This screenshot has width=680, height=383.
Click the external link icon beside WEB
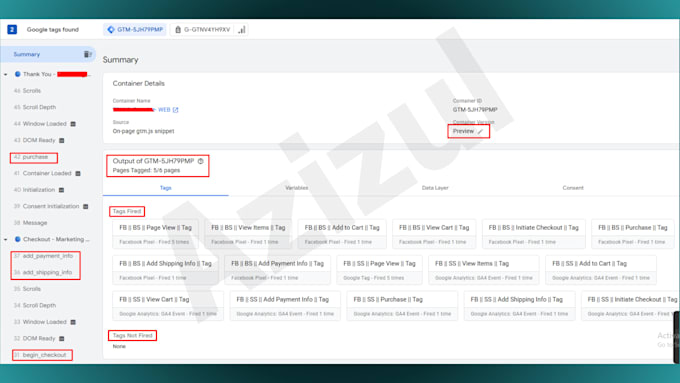point(176,110)
